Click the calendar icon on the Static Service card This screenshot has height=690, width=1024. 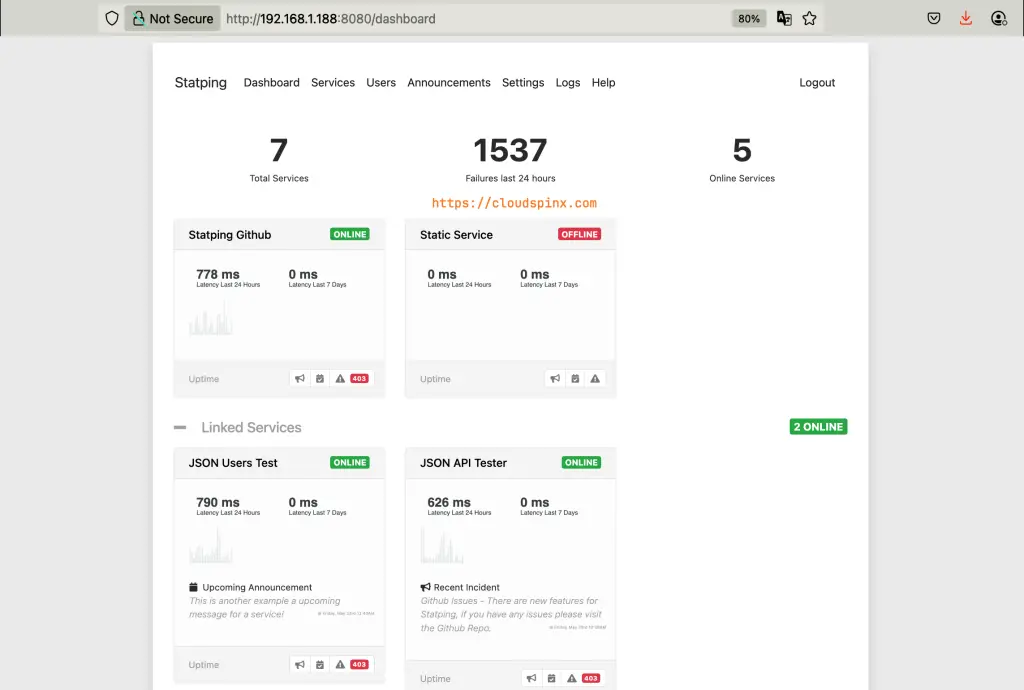pos(575,378)
